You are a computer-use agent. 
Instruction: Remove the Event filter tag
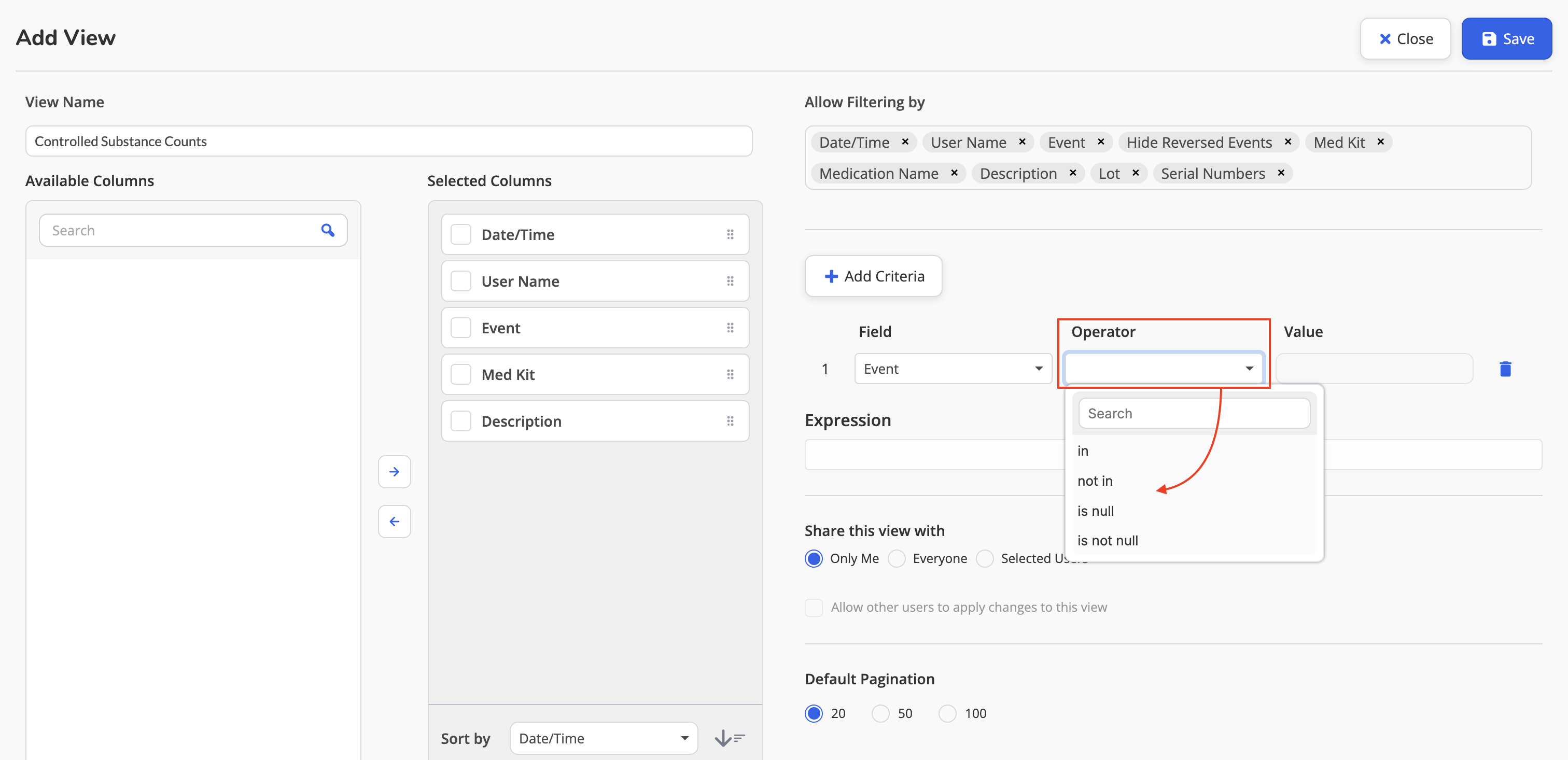point(1100,142)
